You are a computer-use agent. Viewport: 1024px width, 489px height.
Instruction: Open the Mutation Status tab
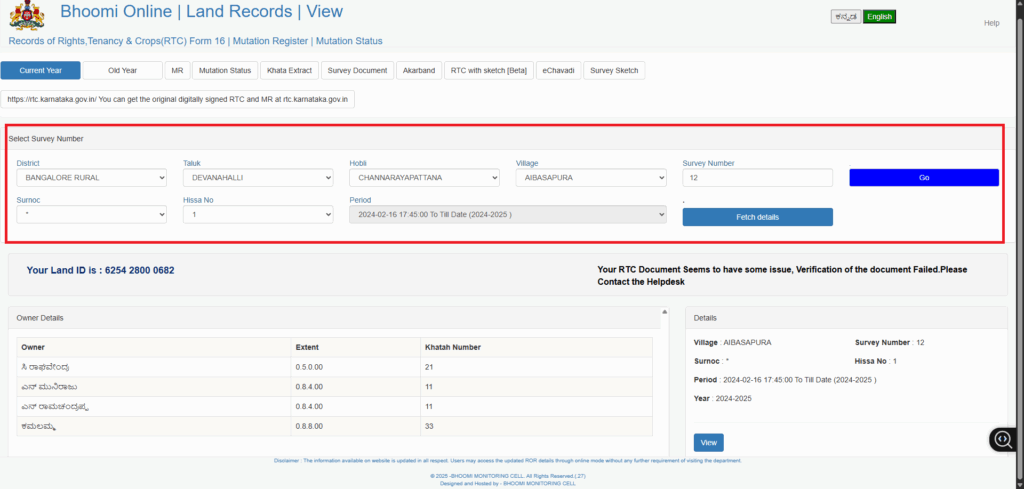(x=225, y=71)
